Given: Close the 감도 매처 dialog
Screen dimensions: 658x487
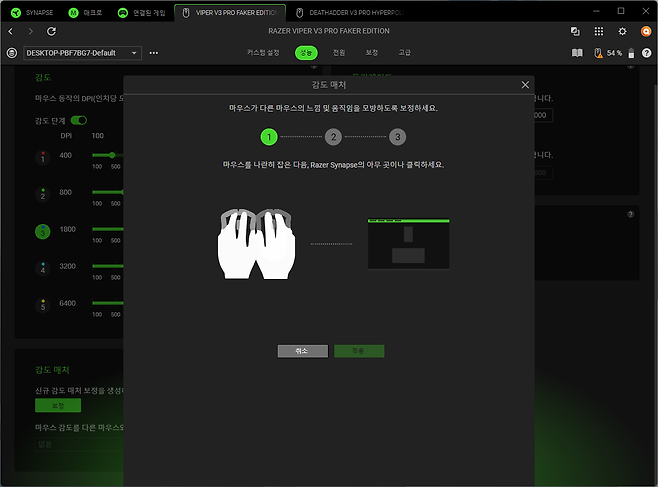Looking at the screenshot, I should click(526, 85).
